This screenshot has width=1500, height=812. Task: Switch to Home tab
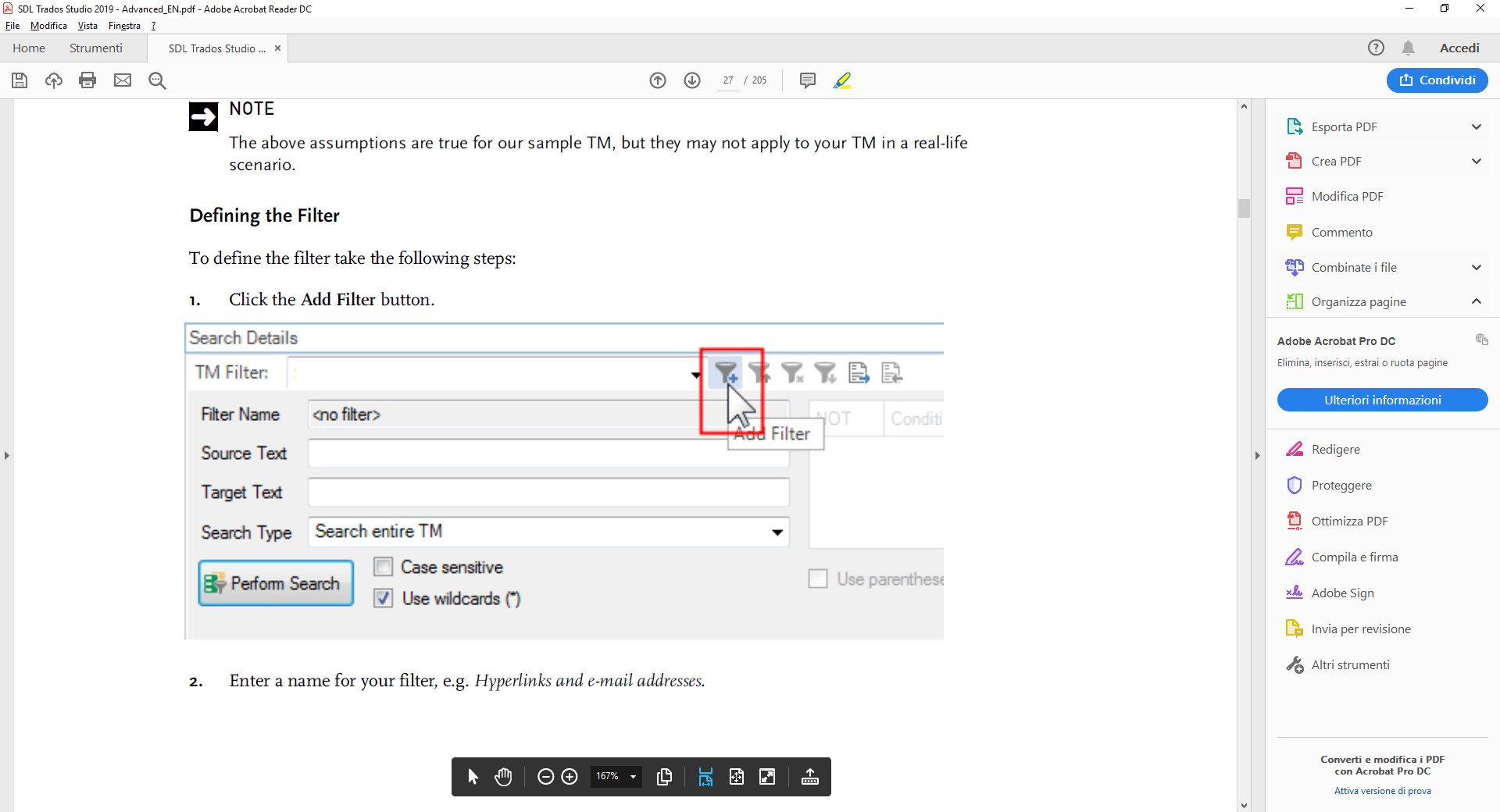[x=29, y=48]
